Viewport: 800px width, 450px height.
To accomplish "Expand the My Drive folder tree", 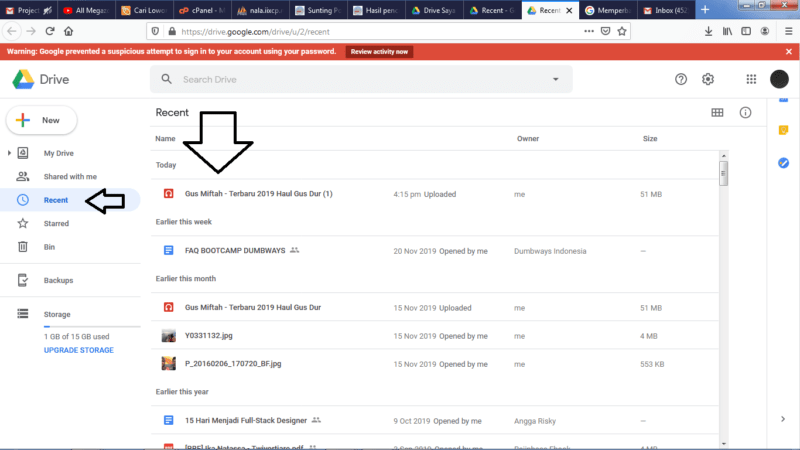I will click(x=9, y=153).
